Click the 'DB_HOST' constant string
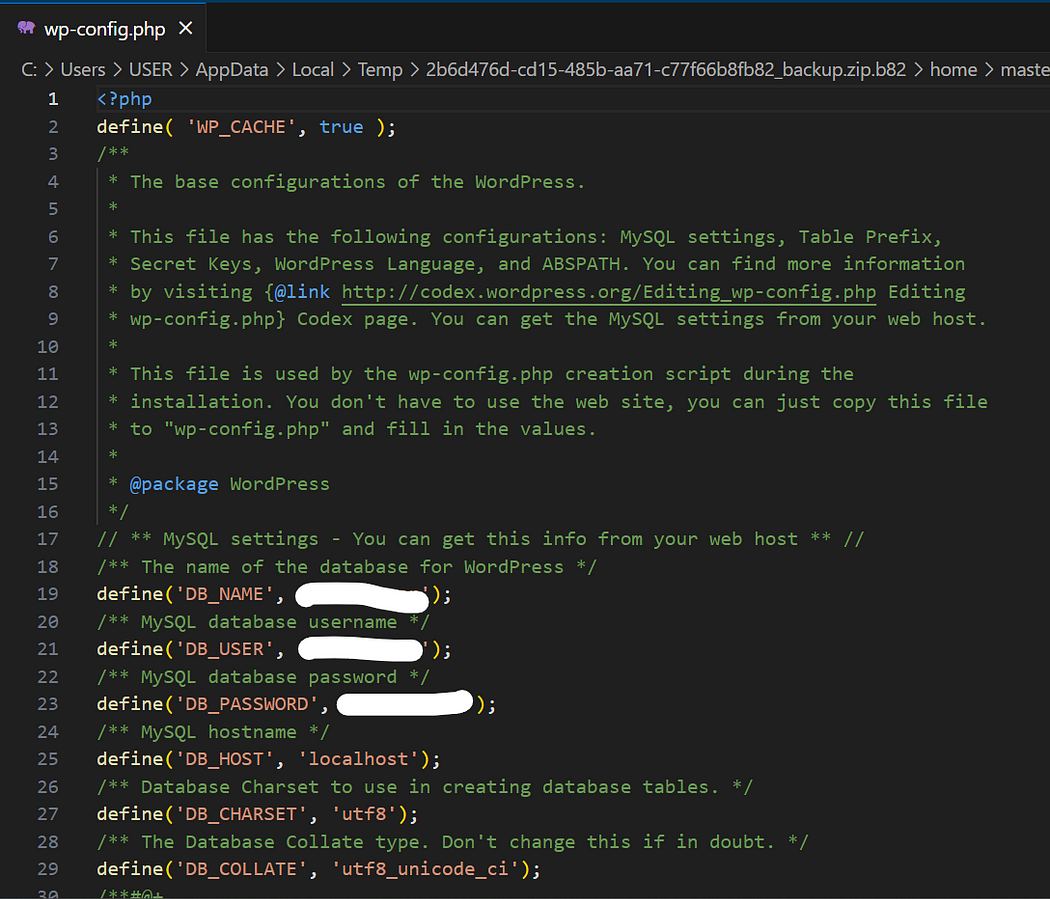Viewport: 1050px width, 899px height. click(x=224, y=758)
